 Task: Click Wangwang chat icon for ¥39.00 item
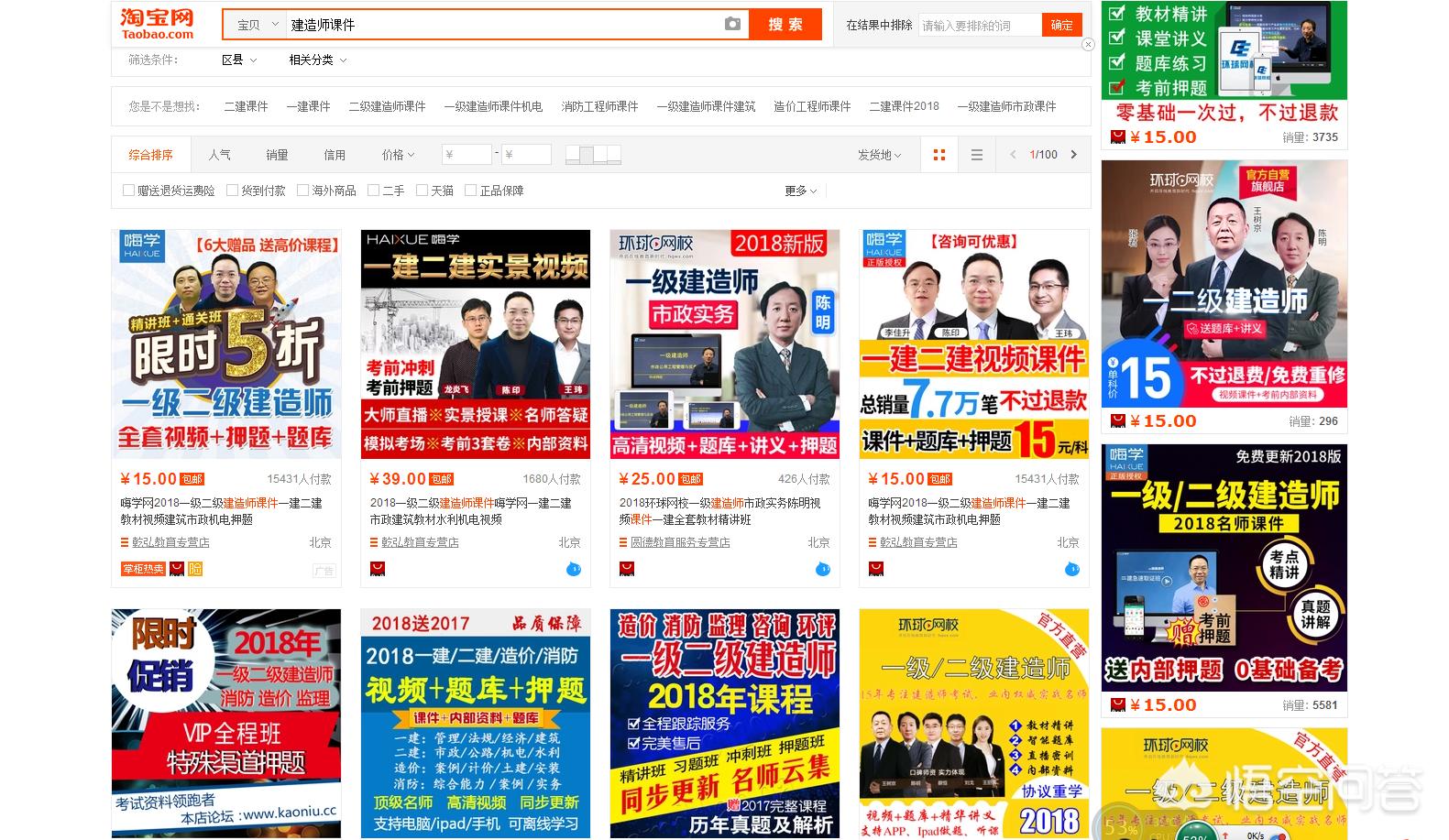[574, 569]
